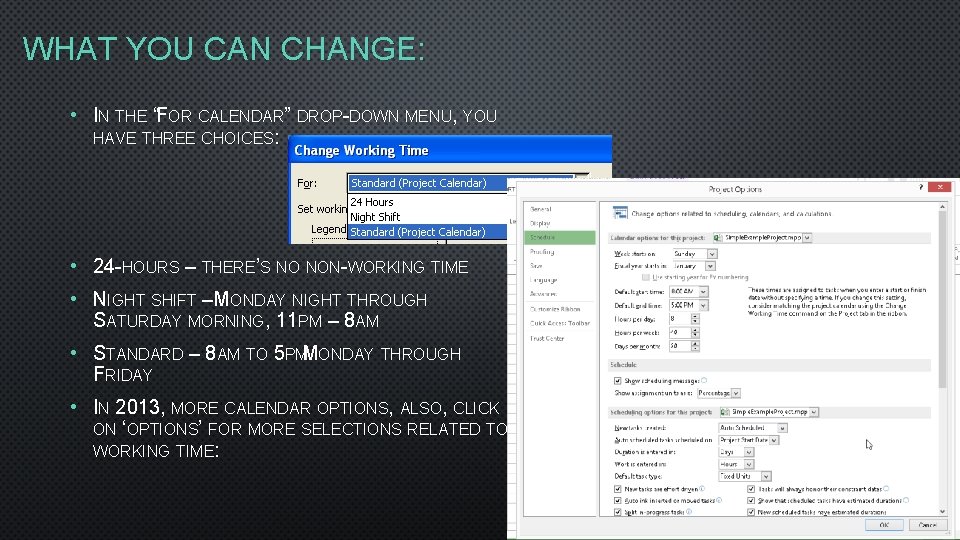Select Display in Project Options sidebar

pos(560,223)
